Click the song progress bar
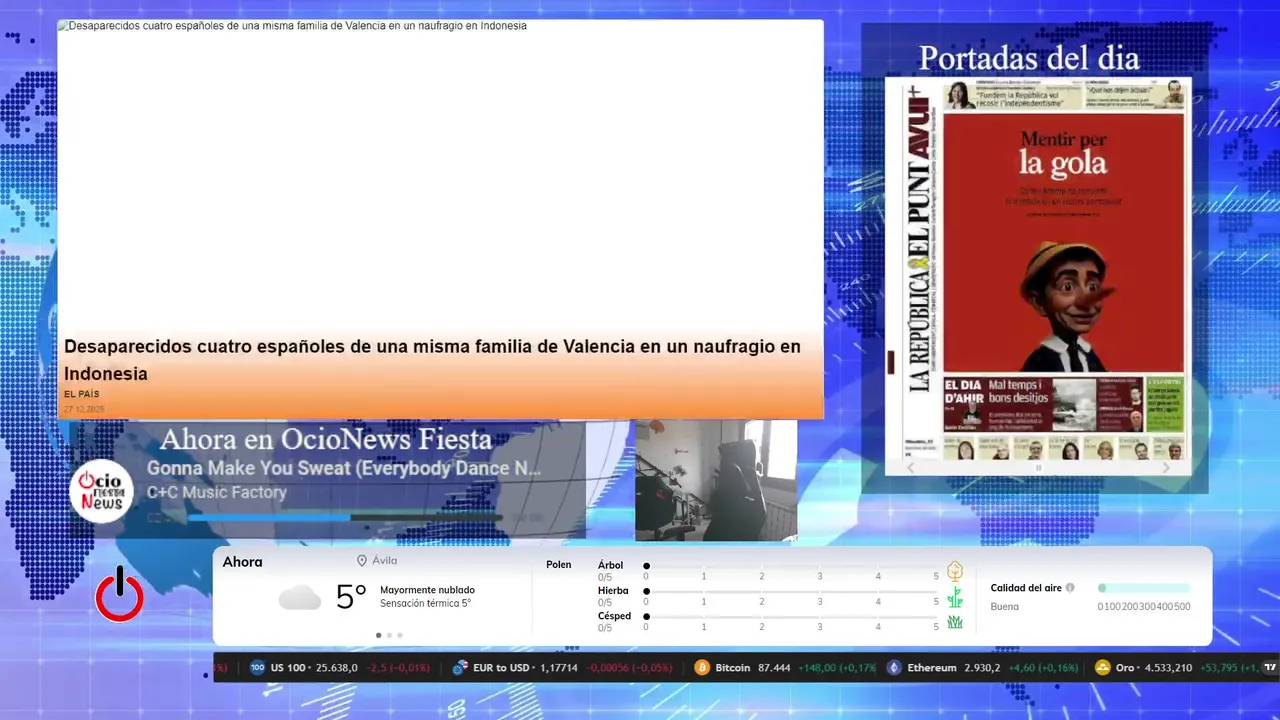The width and height of the screenshot is (1280, 720). [x=343, y=518]
